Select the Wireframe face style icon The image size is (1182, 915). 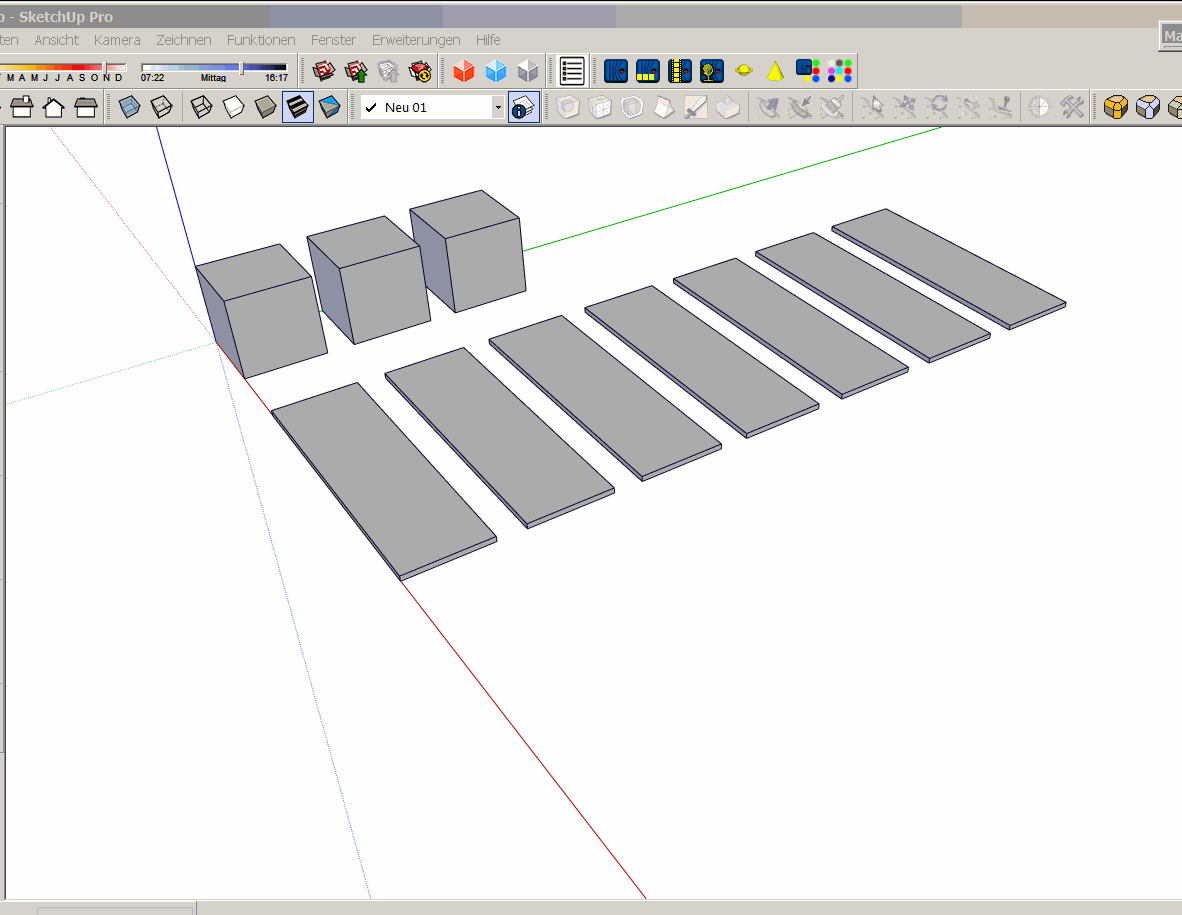point(201,107)
